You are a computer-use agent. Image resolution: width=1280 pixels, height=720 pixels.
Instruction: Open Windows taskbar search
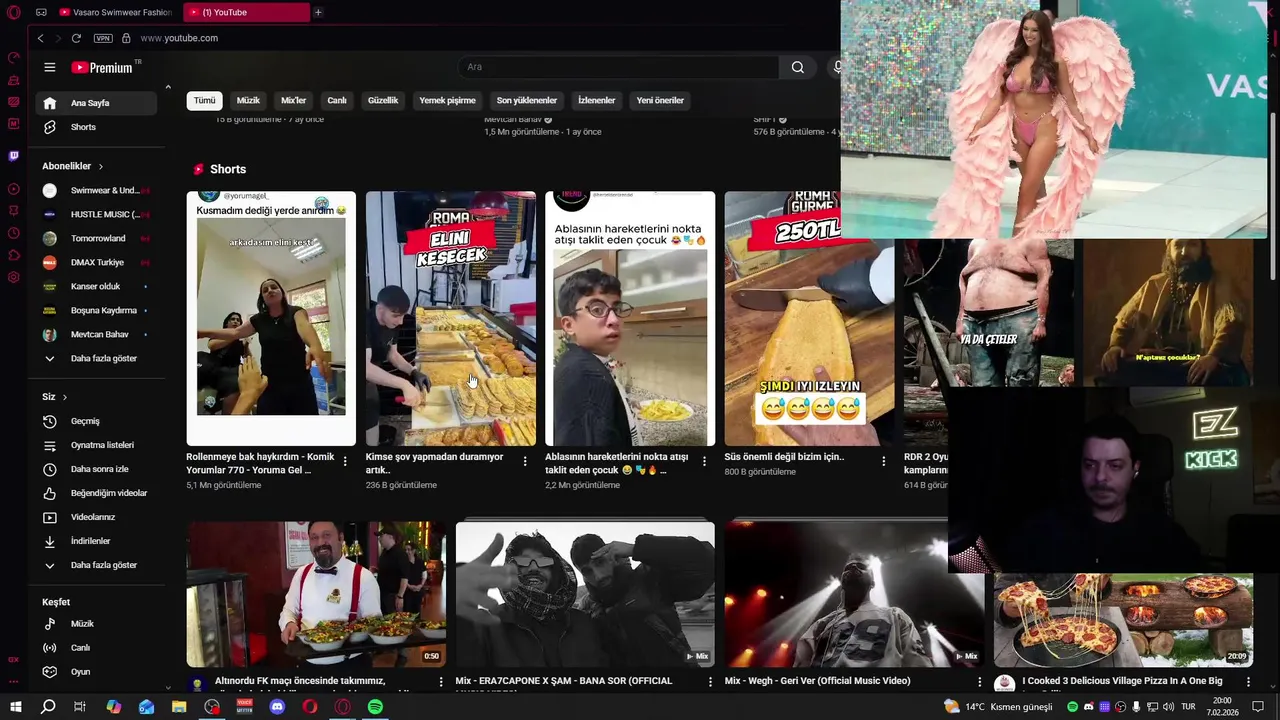tap(48, 707)
